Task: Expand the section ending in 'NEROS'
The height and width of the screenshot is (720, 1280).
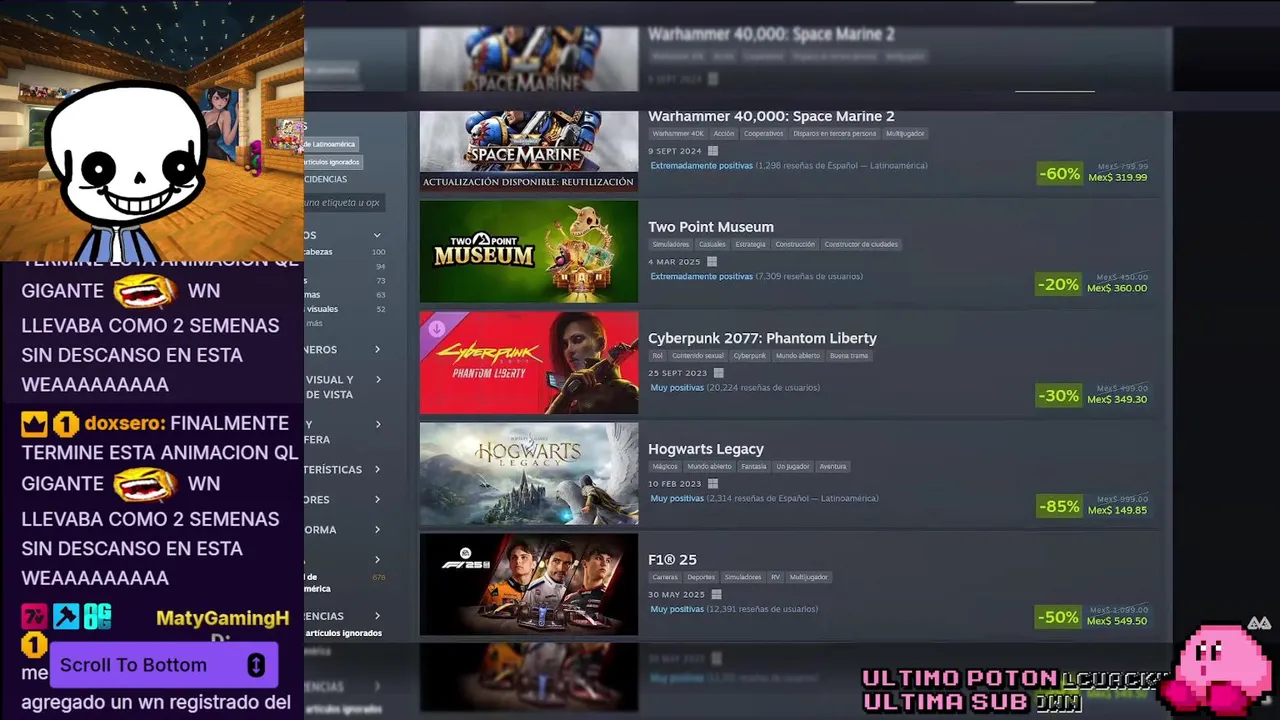Action: 377,349
